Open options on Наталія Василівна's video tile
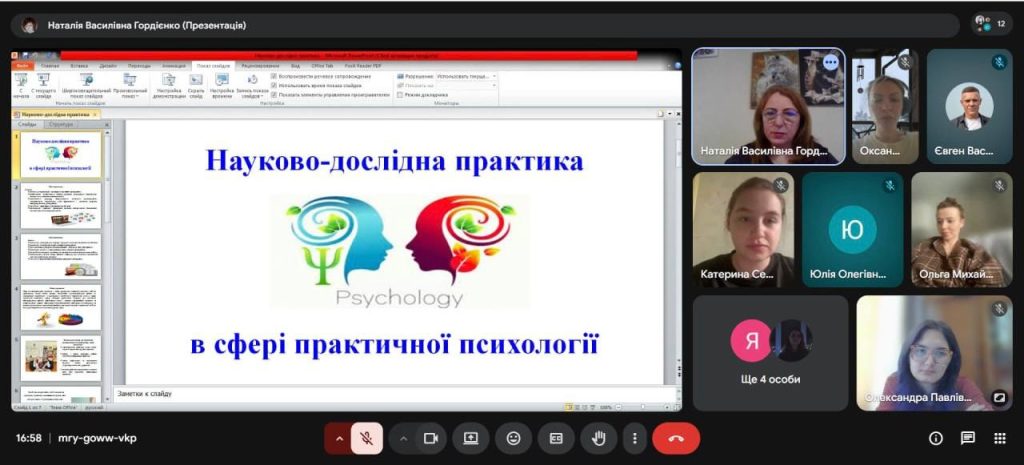1024x465 pixels. (x=830, y=62)
